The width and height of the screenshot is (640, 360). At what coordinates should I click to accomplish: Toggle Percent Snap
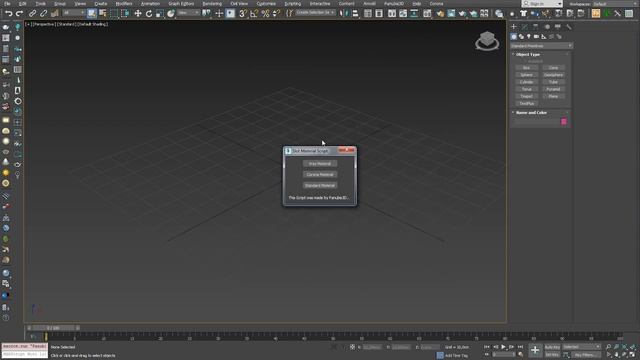(265, 13)
